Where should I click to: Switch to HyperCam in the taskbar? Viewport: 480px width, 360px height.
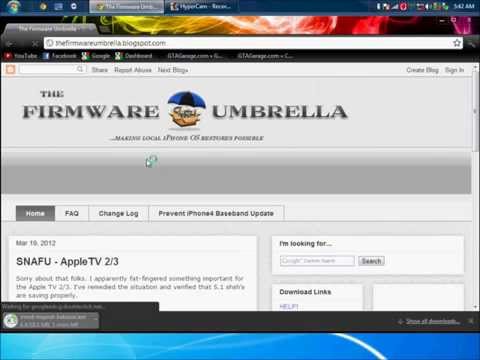(x=201, y=6)
